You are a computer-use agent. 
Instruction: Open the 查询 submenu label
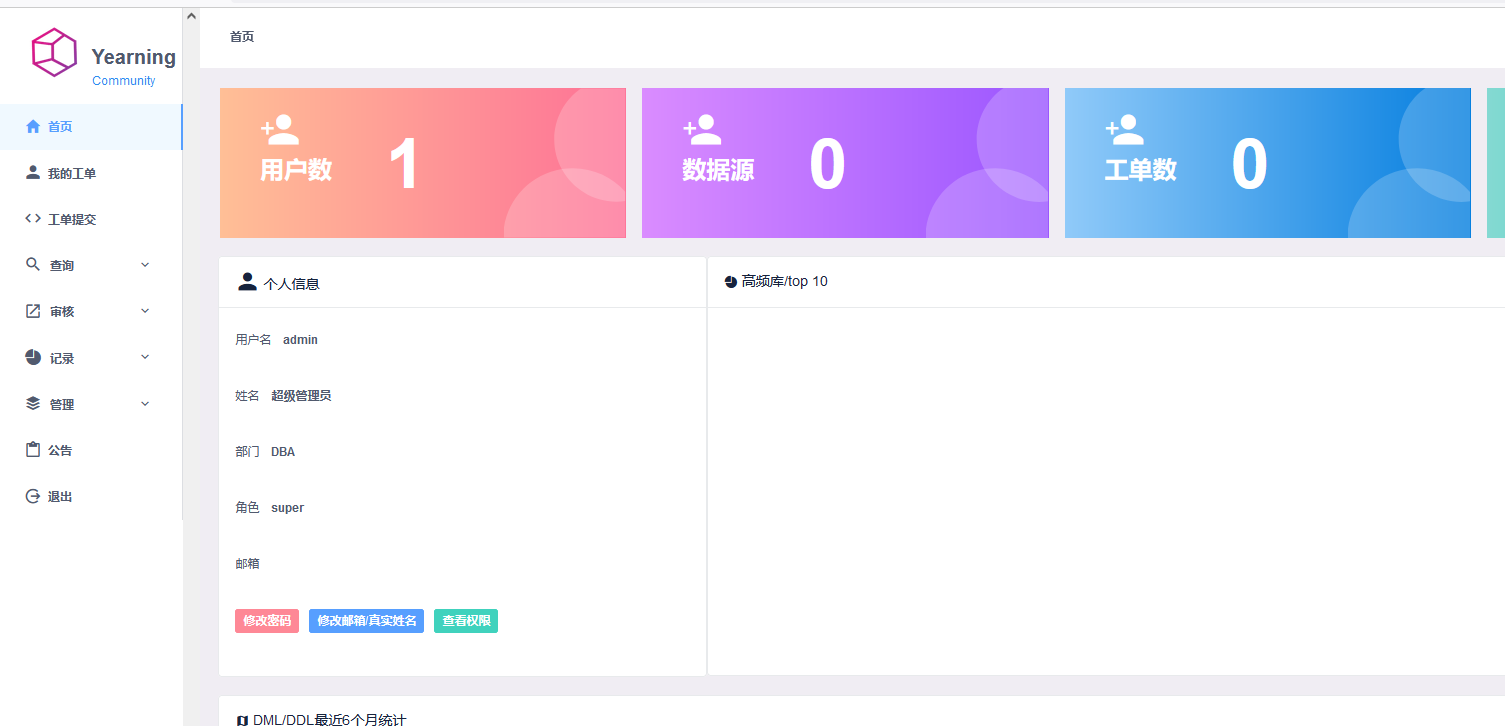[62, 266]
